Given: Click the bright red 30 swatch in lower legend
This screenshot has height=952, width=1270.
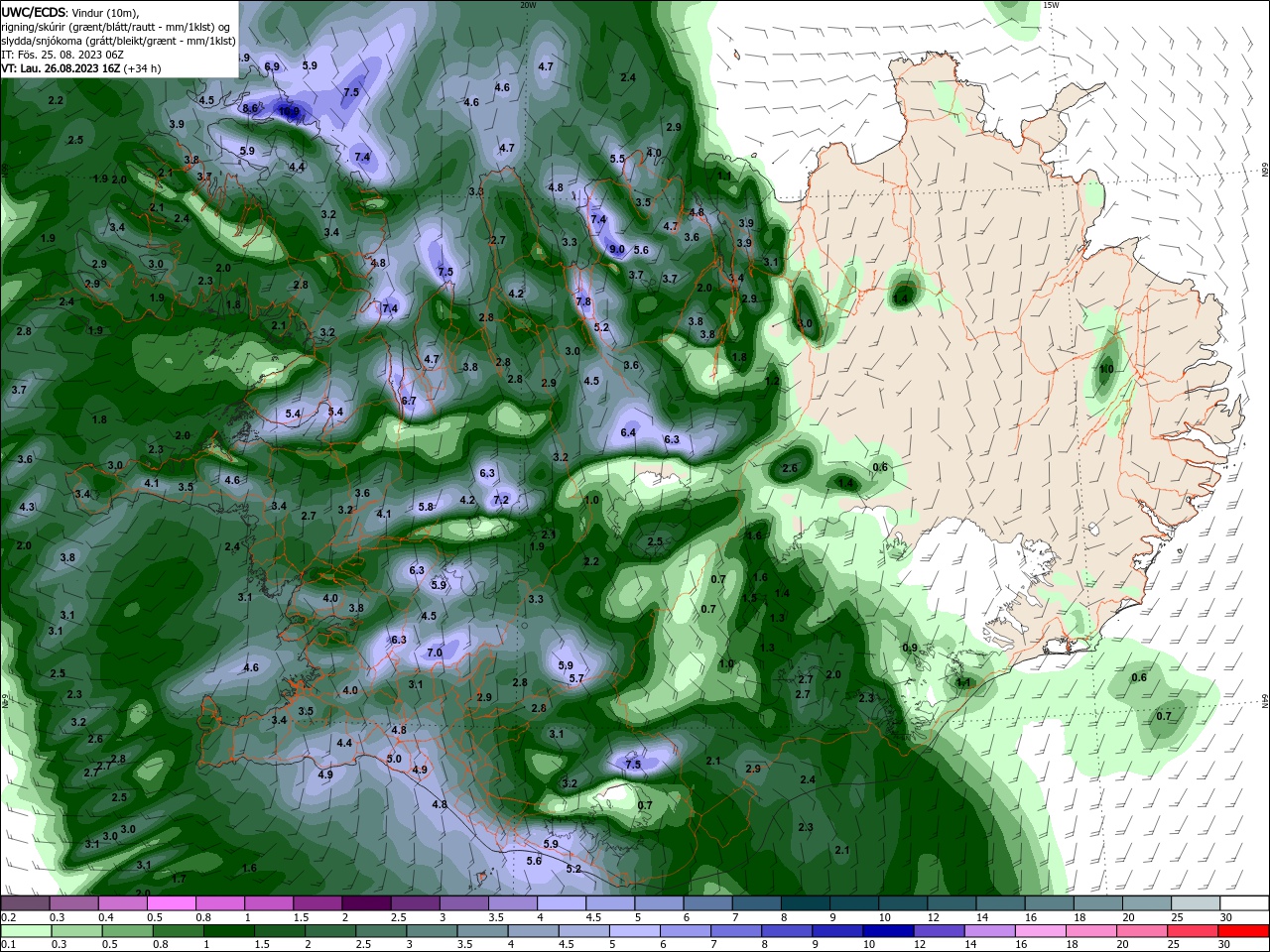Looking at the screenshot, I should [x=1244, y=932].
